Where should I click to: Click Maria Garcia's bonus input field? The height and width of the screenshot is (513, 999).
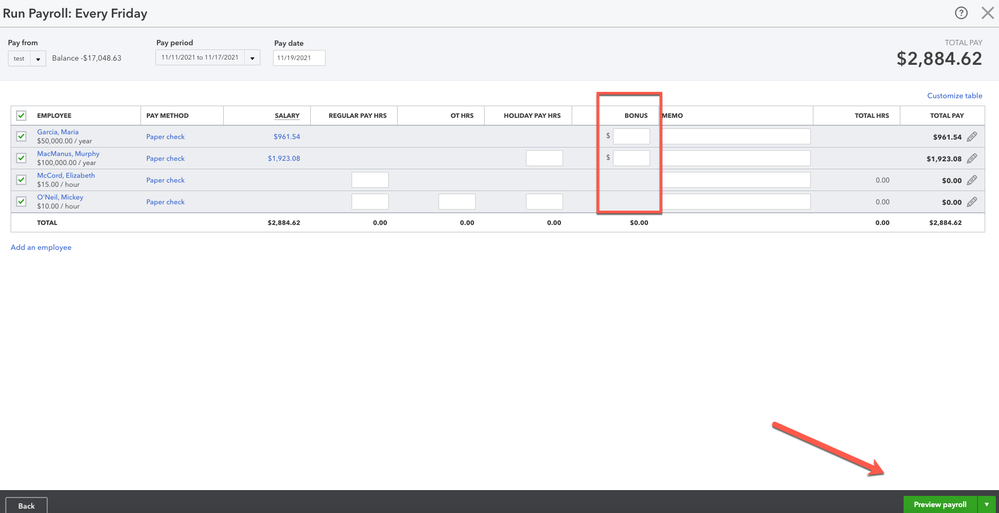631,137
